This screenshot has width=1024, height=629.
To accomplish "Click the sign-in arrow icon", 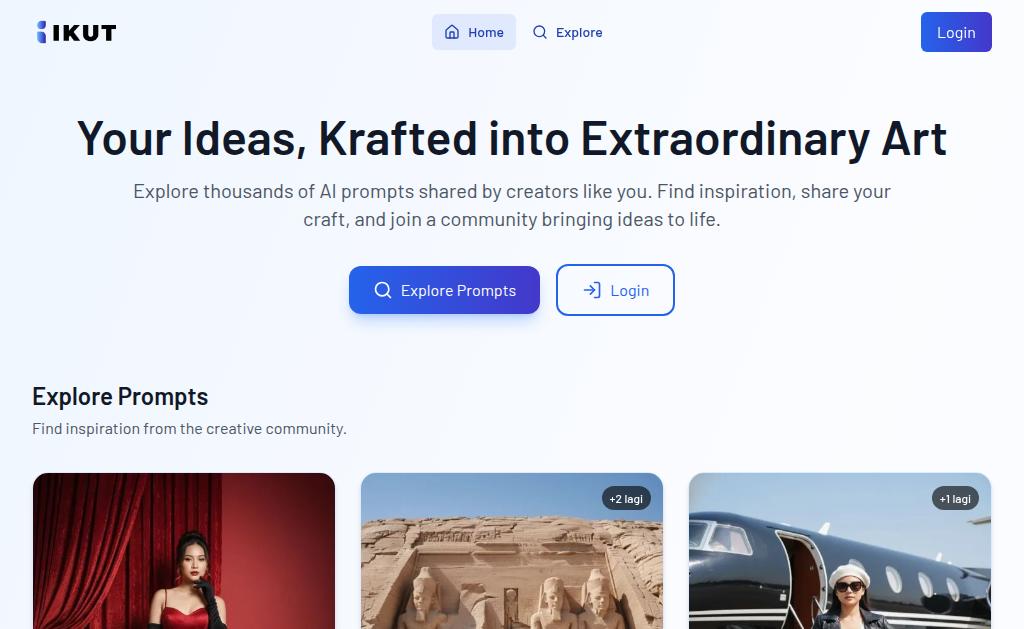I will coord(592,290).
